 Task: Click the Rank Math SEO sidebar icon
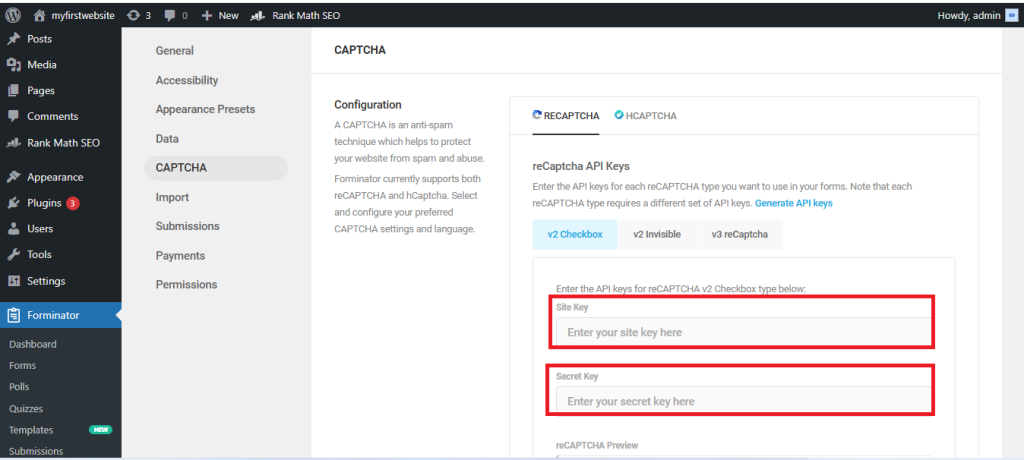(x=12, y=142)
